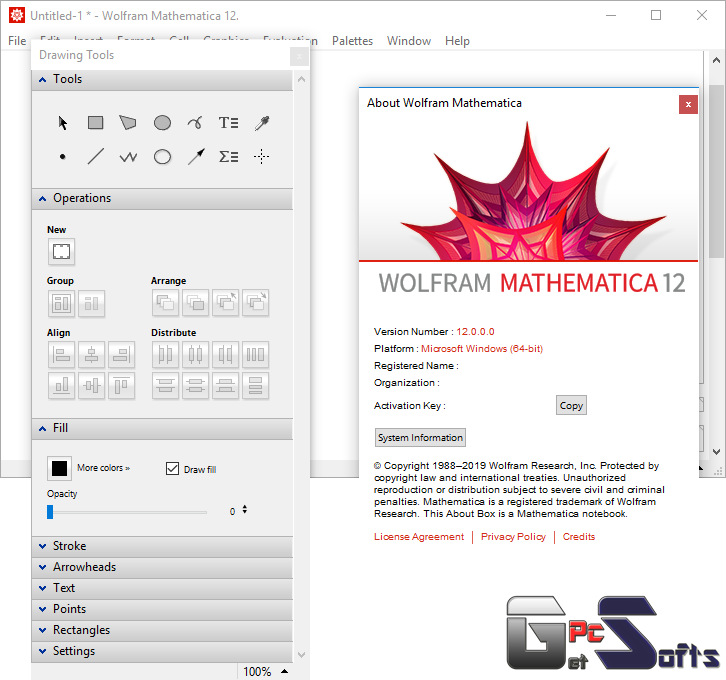Expand the Arrowheads section
The width and height of the screenshot is (726, 680).
coord(162,568)
